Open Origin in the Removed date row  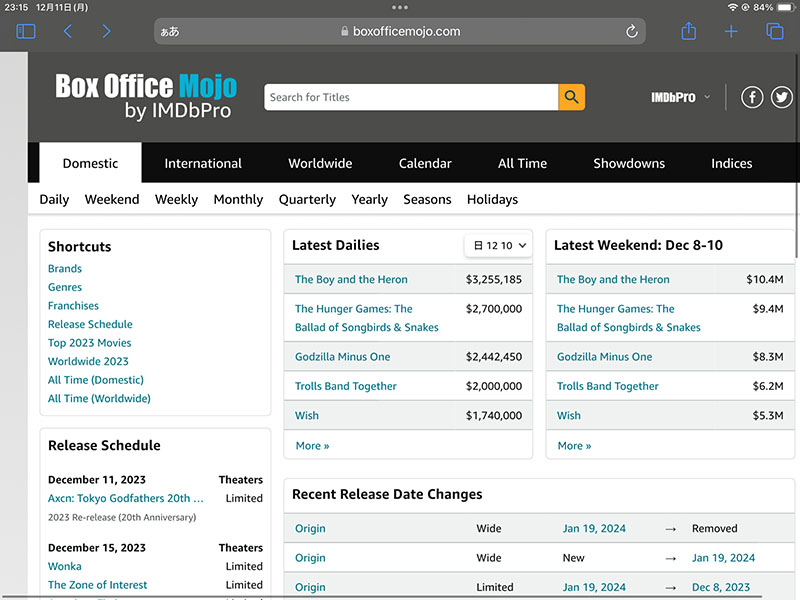[x=310, y=529]
